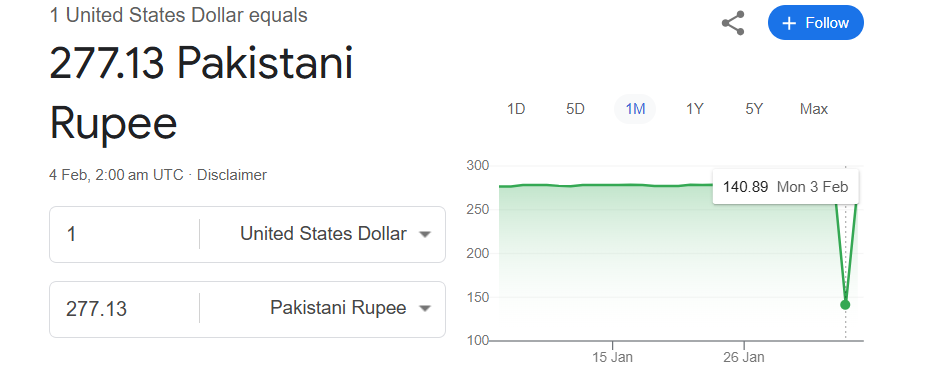View the 5Y chart range

754,109
